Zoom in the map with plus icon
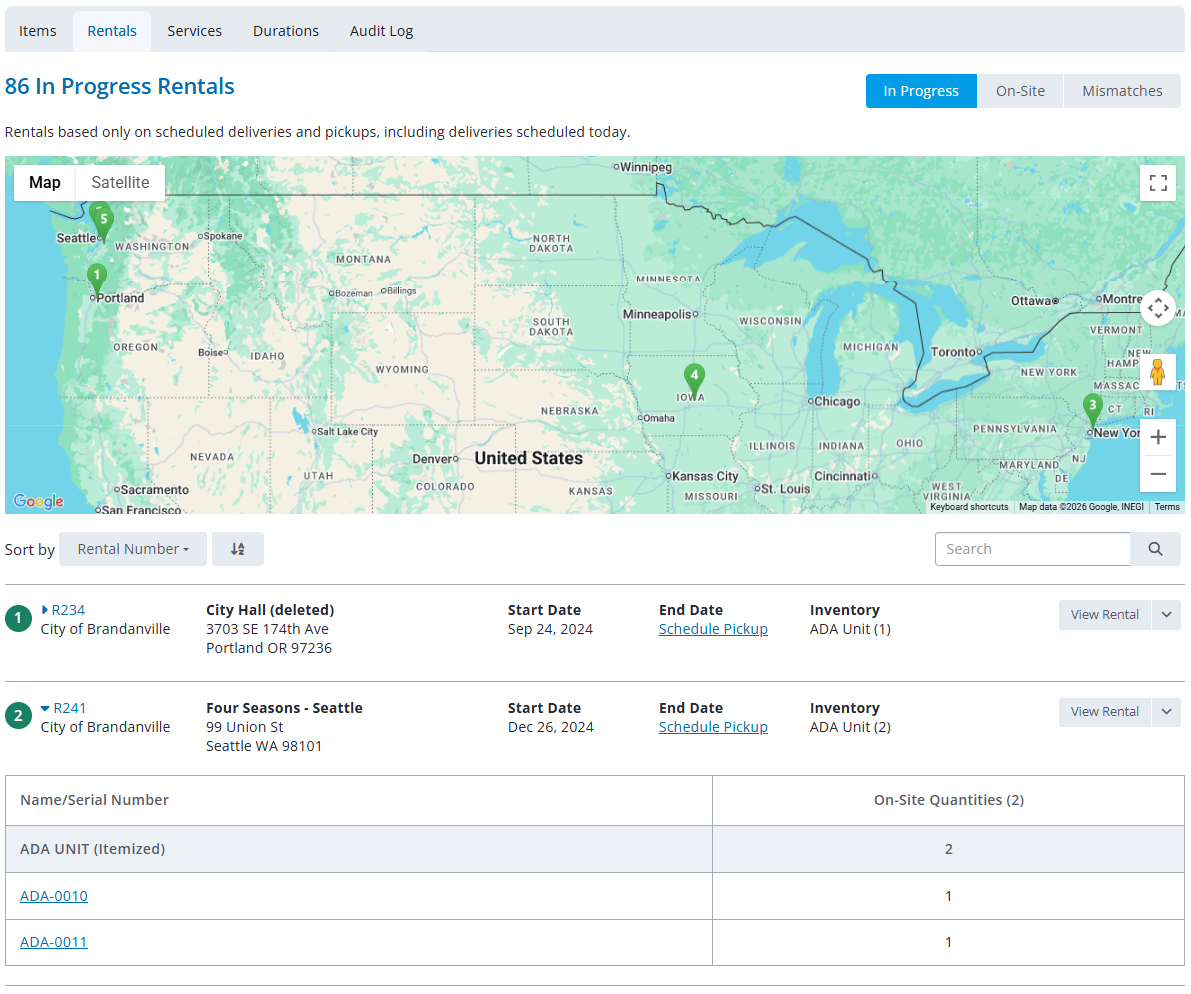Screen dimensions: 1191x994 click(1158, 437)
